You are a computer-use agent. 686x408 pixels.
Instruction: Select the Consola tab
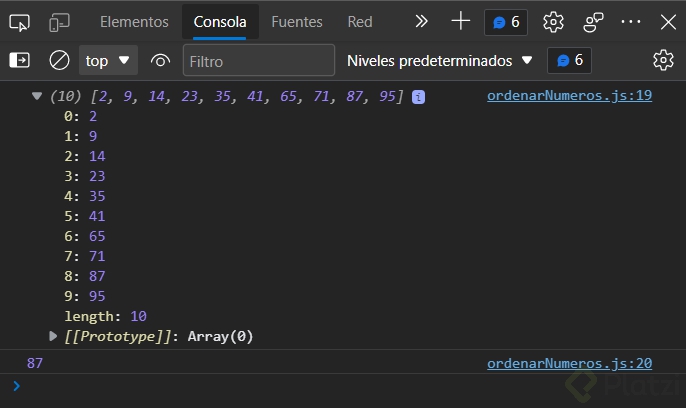(220, 22)
